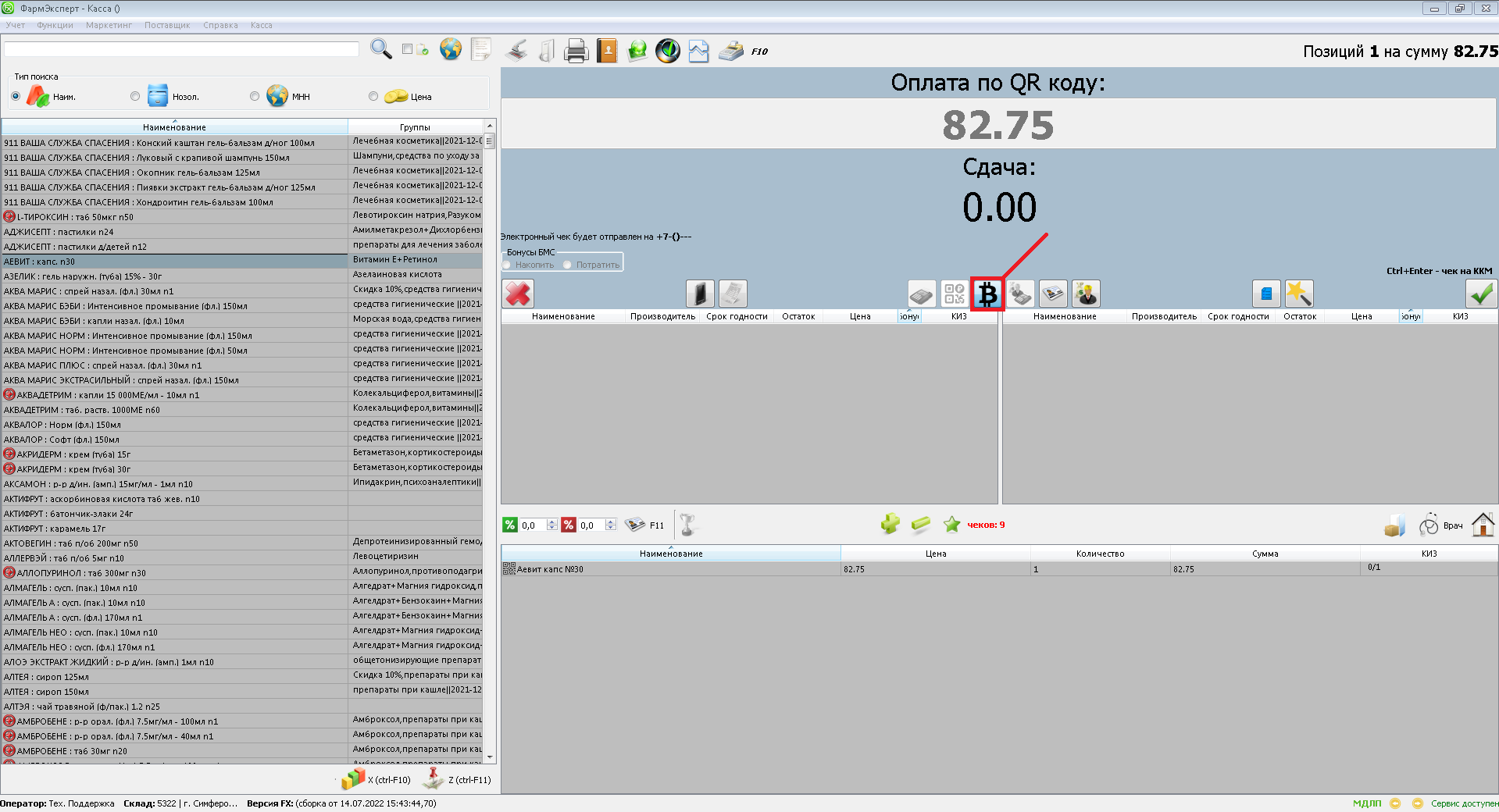Screen dimensions: 1499x812
Task: Confirm payment with the green checkmark
Action: [x=1481, y=294]
